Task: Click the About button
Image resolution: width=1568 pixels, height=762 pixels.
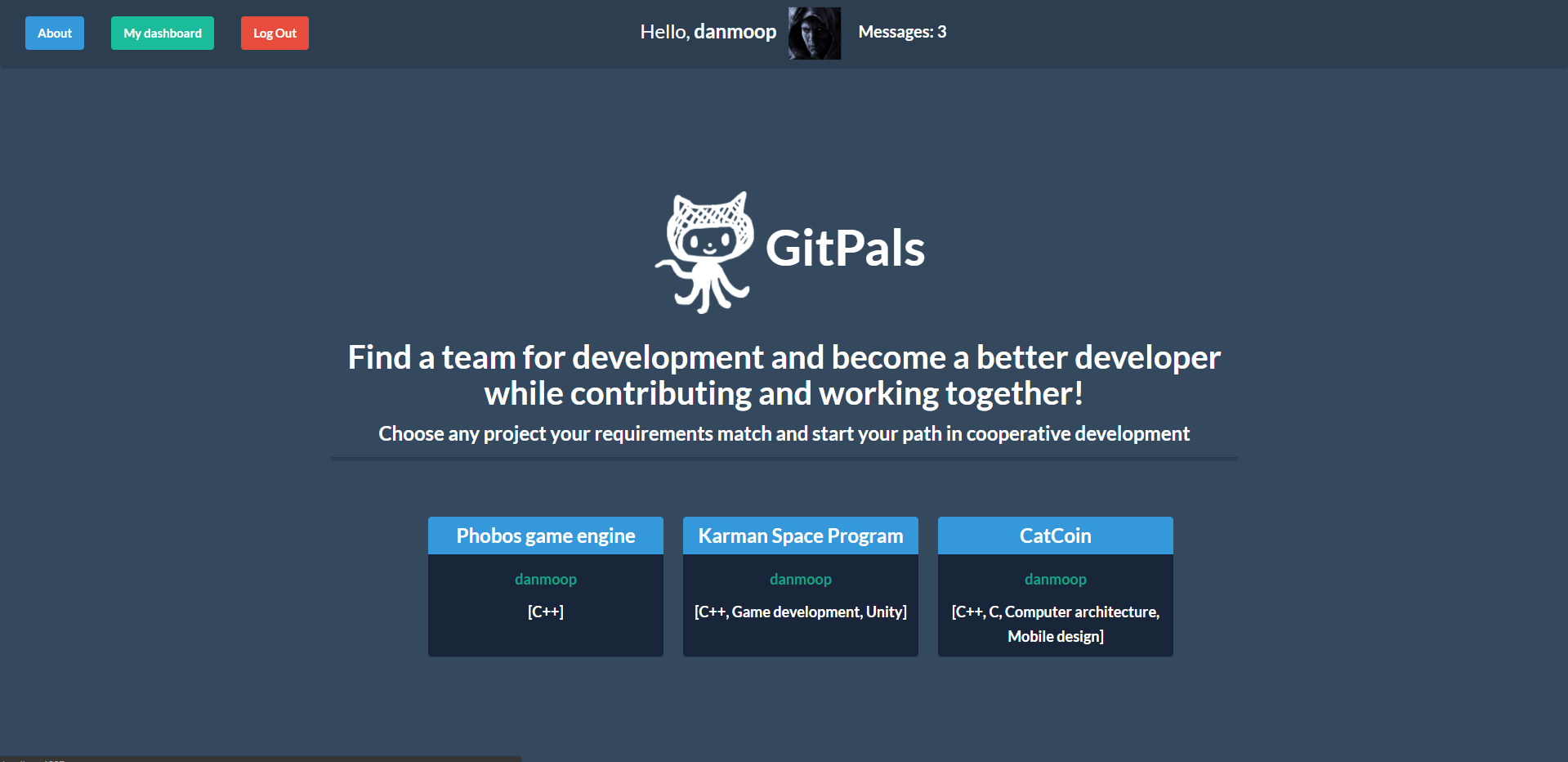Action: [55, 34]
